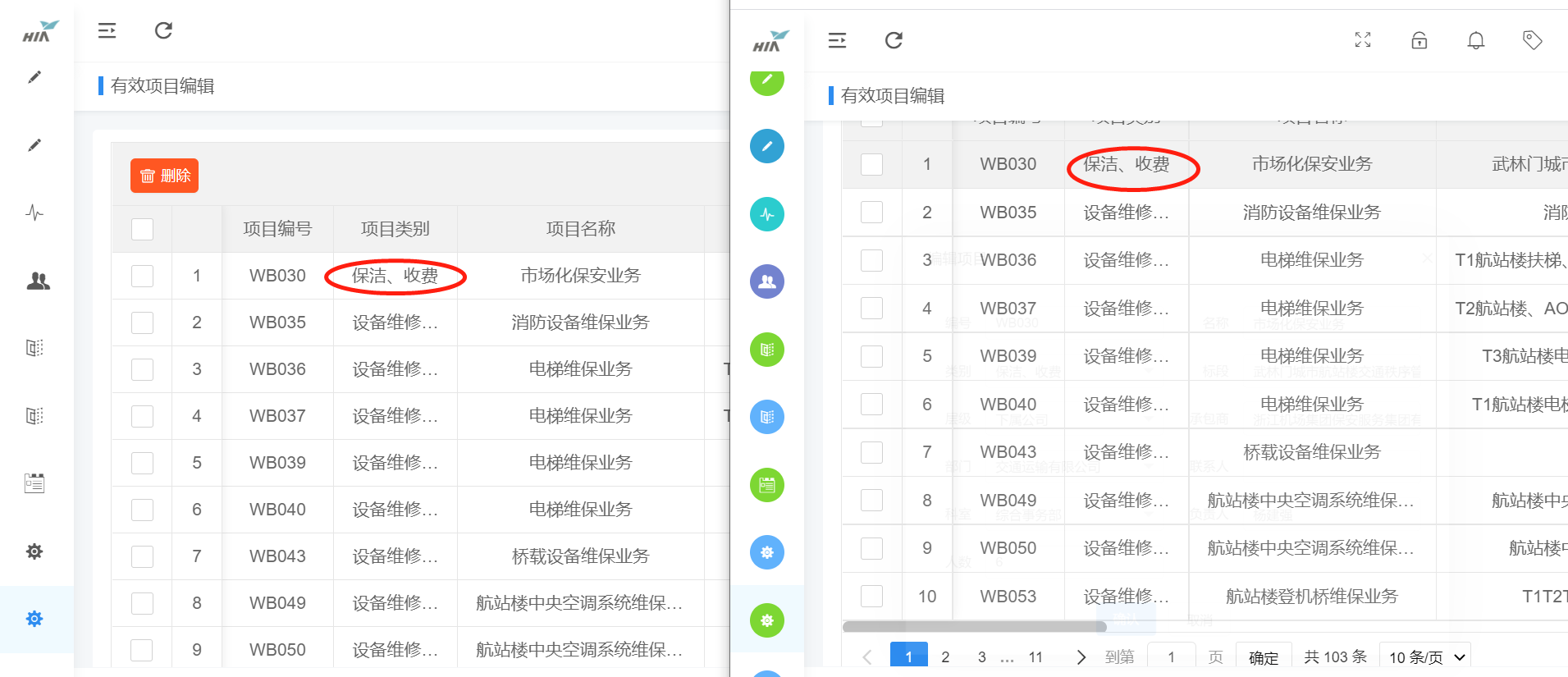Click the teal circular pulse activity icon

click(x=766, y=214)
